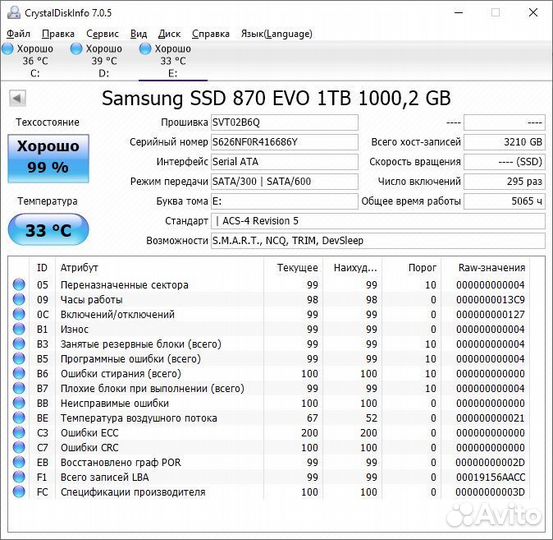Click total host writes value 3210 GB
Image resolution: width=553 pixels, height=540 pixels.
[504, 142]
